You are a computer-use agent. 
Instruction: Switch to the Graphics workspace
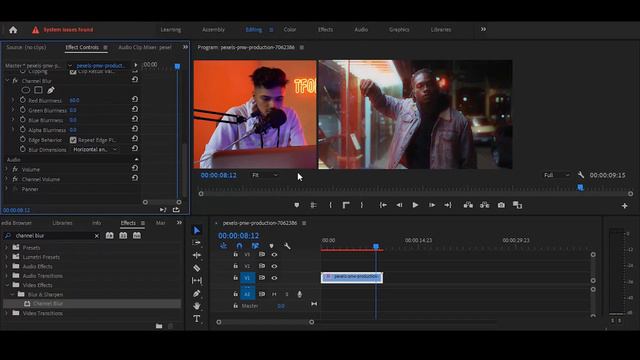399,29
